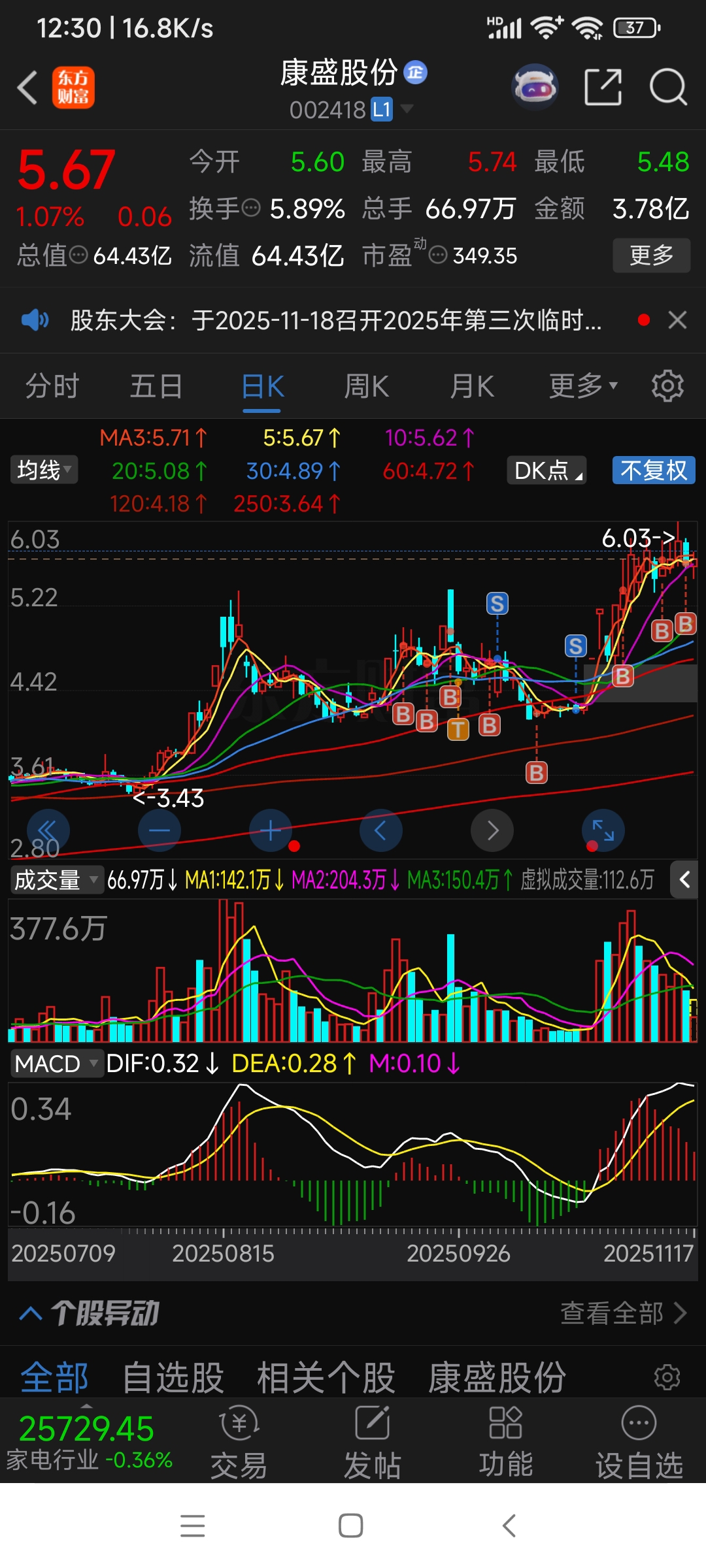Expand chart to fullscreen
This screenshot has height=1568, width=706.
(x=603, y=830)
